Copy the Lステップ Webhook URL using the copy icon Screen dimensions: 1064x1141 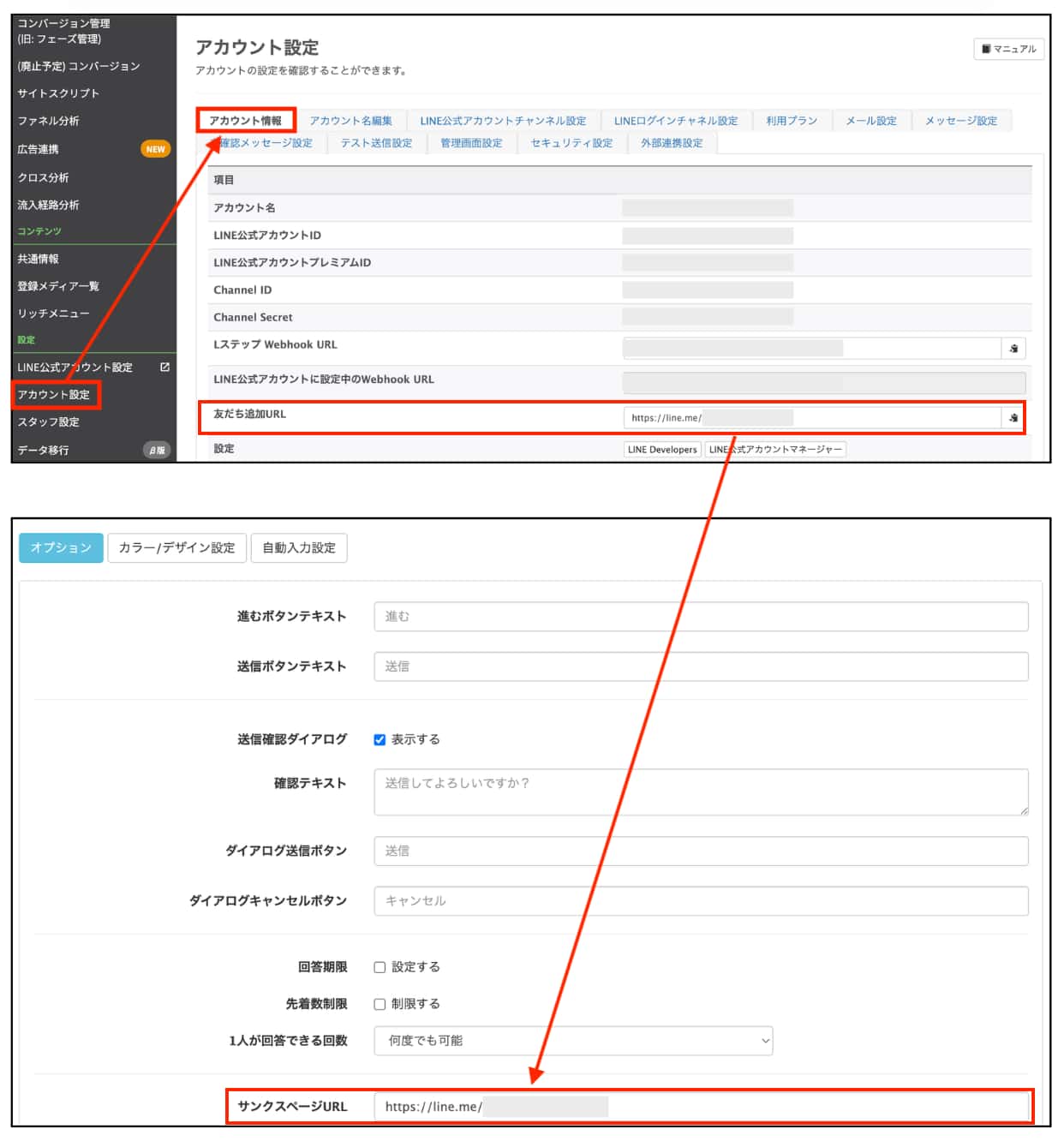[x=1013, y=348]
